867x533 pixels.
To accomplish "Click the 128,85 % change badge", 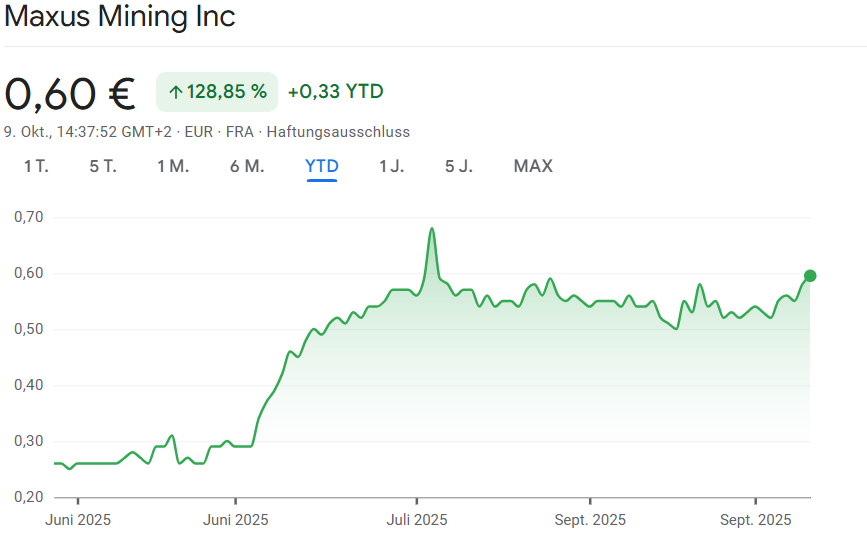I will point(217,92).
